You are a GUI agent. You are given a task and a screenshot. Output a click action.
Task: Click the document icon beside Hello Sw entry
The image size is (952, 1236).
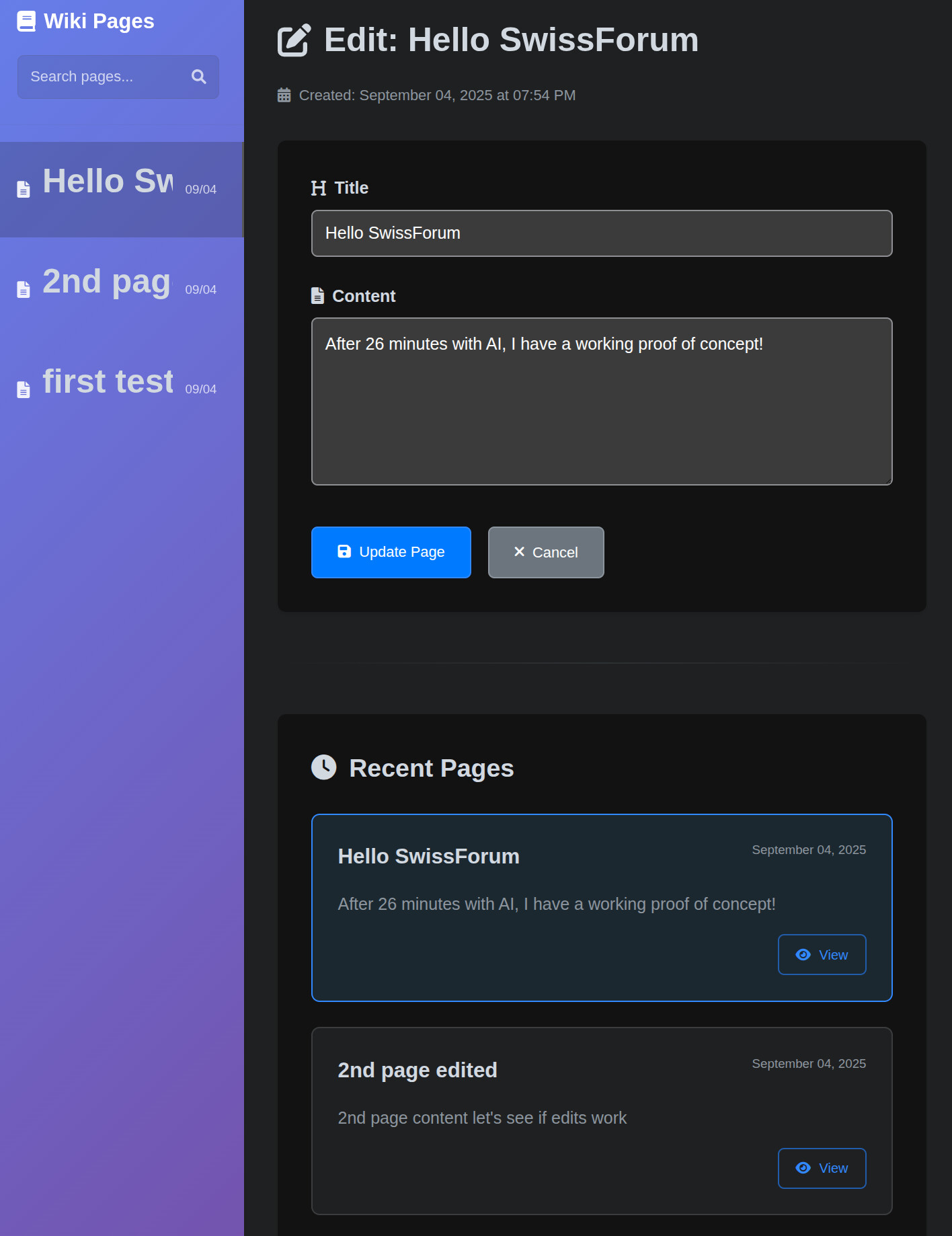pos(24,190)
